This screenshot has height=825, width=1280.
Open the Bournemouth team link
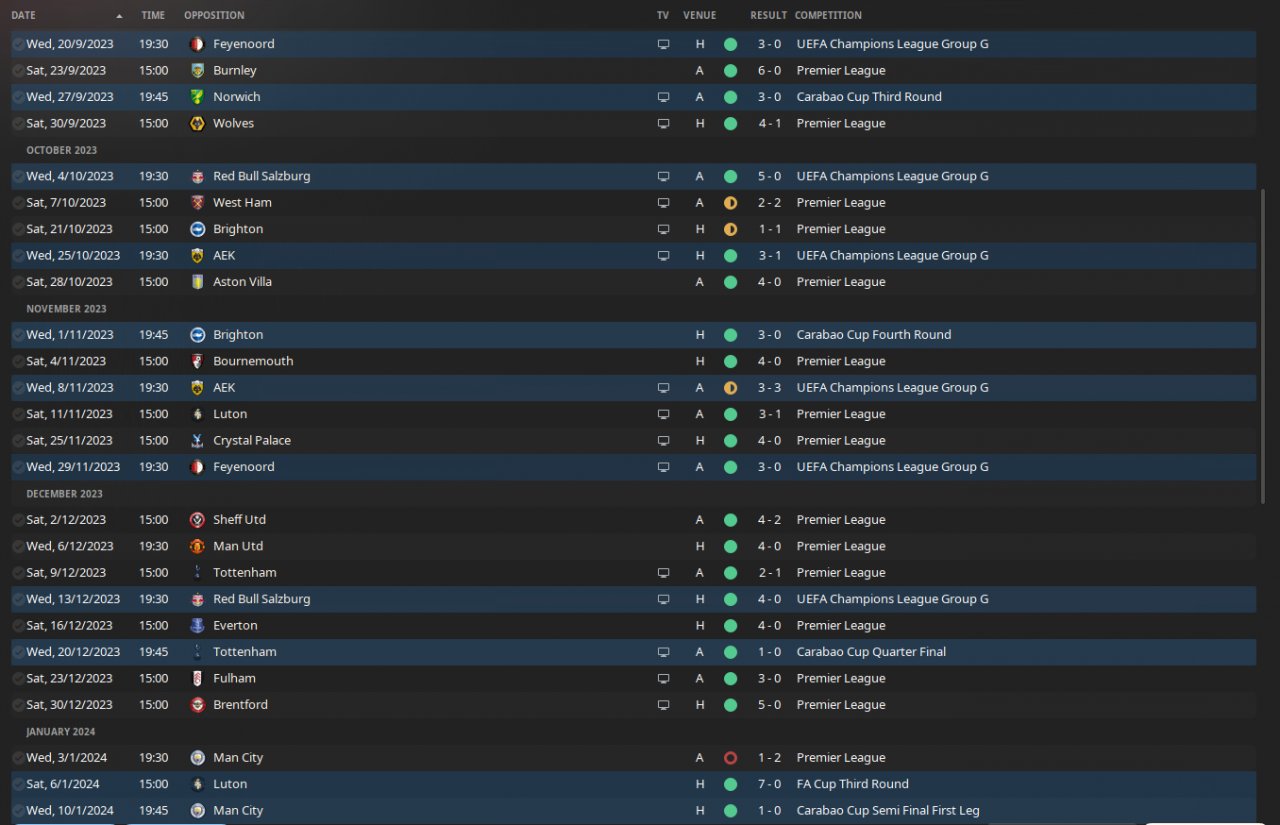(x=253, y=362)
